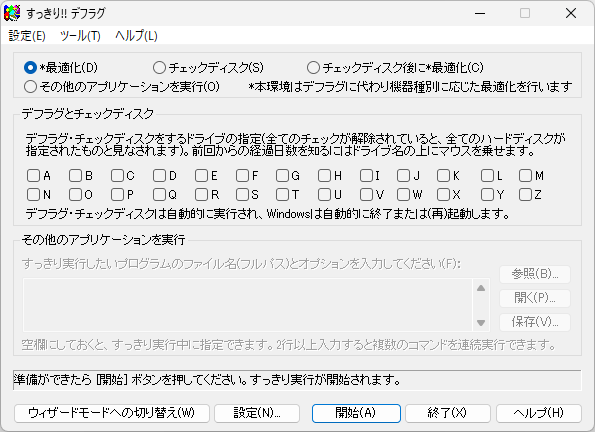This screenshot has height=432, width=595.
Task: Click the scroll up arrow in command box
Action: [x=481, y=288]
